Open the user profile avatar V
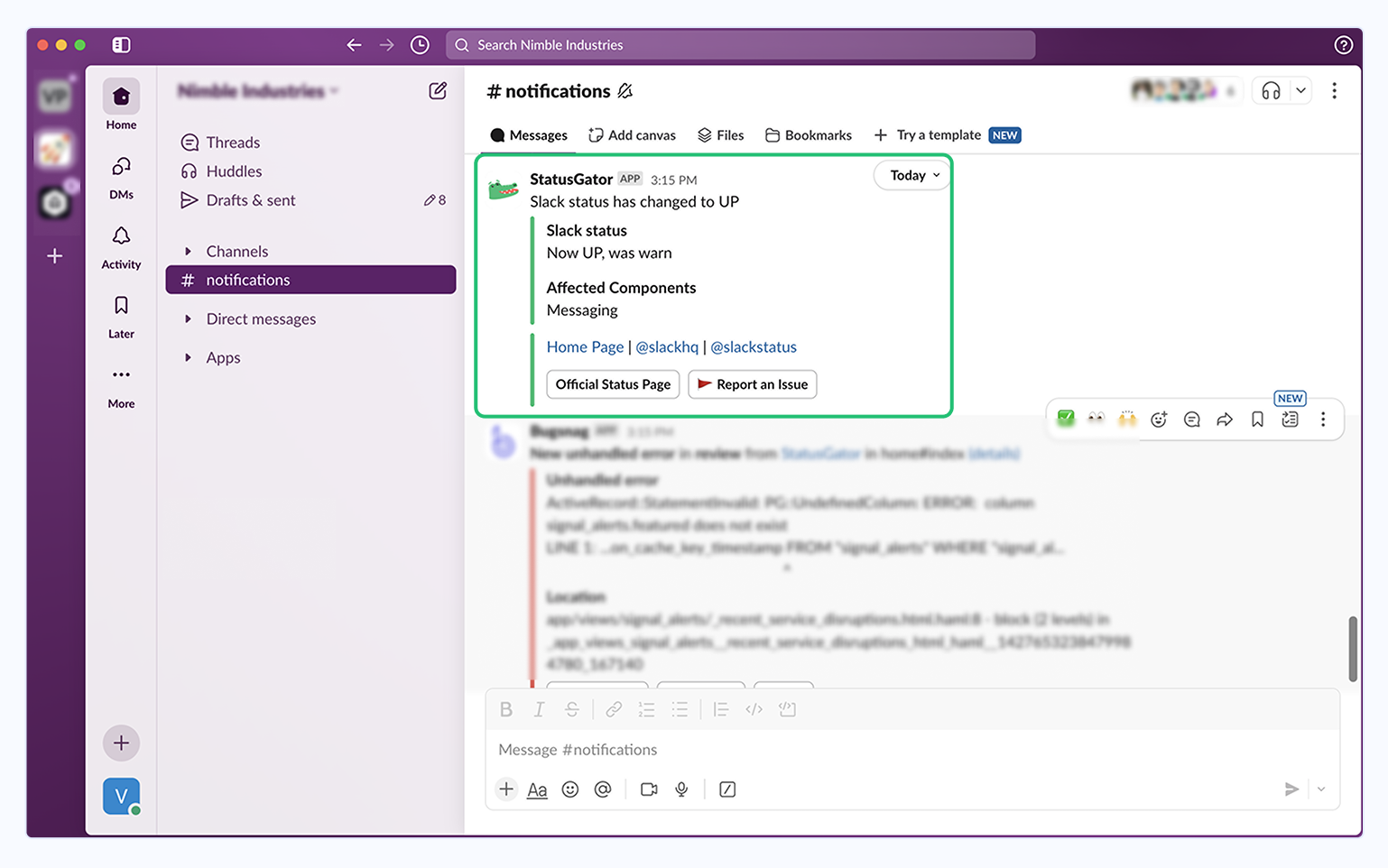Screen dimensions: 1388x868 (x=121, y=796)
